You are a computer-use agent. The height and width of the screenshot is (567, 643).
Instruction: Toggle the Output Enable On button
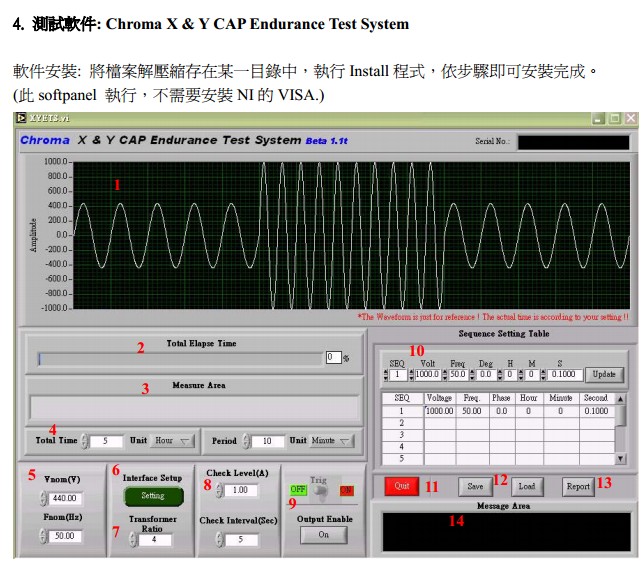coord(324,535)
